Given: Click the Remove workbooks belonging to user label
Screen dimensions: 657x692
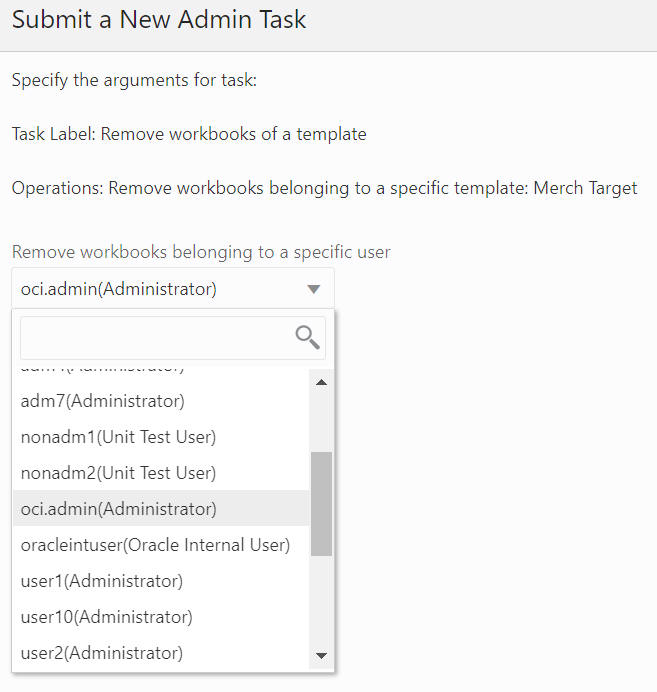Looking at the screenshot, I should pyautogui.click(x=201, y=252).
